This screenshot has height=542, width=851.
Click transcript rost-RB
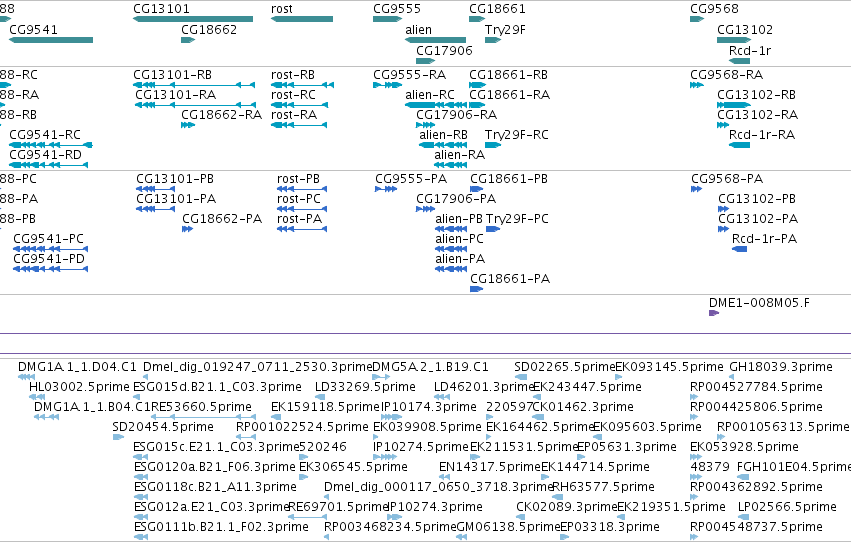[302, 85]
